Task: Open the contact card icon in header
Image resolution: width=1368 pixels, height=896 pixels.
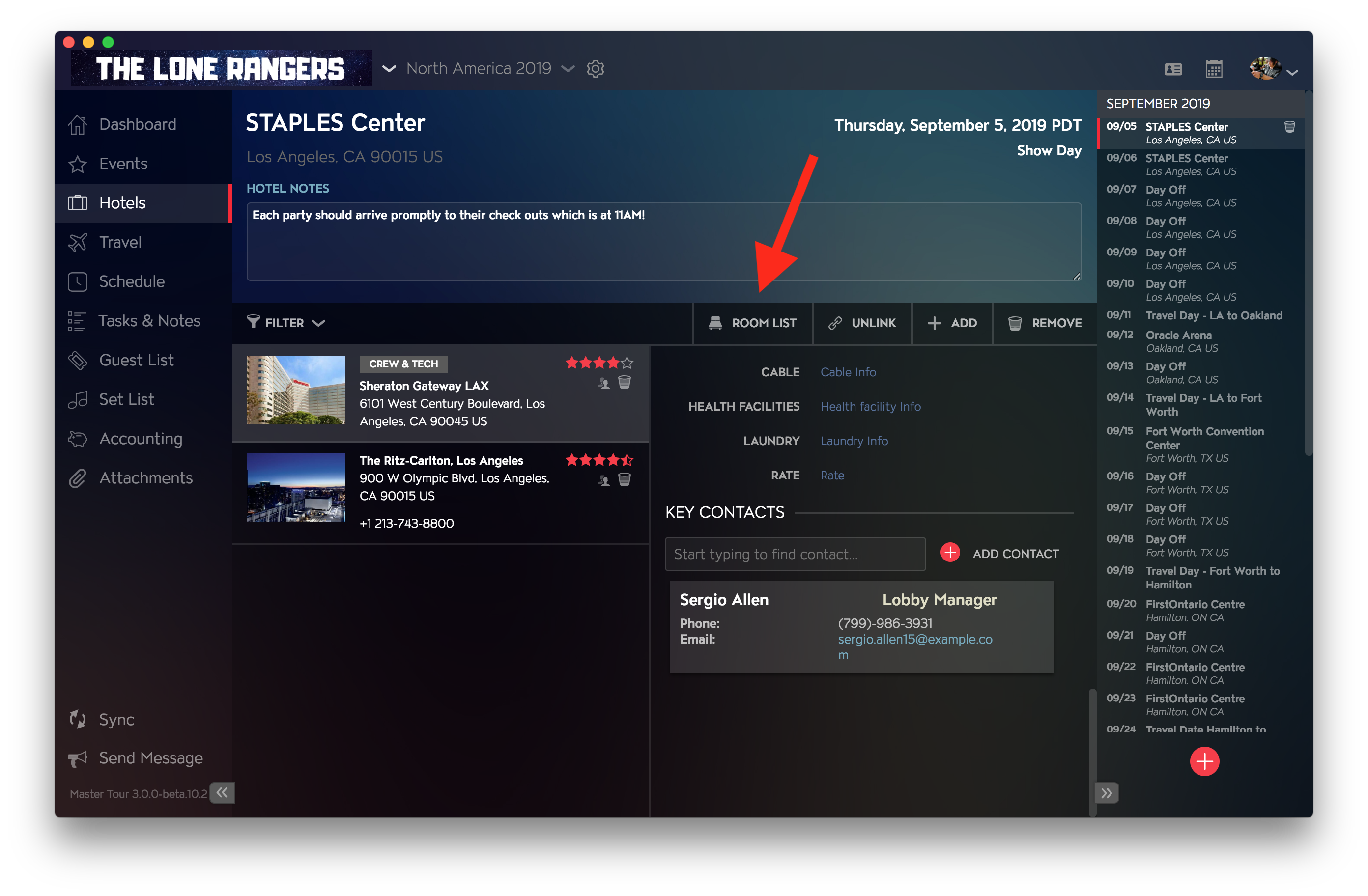Action: 1173,70
